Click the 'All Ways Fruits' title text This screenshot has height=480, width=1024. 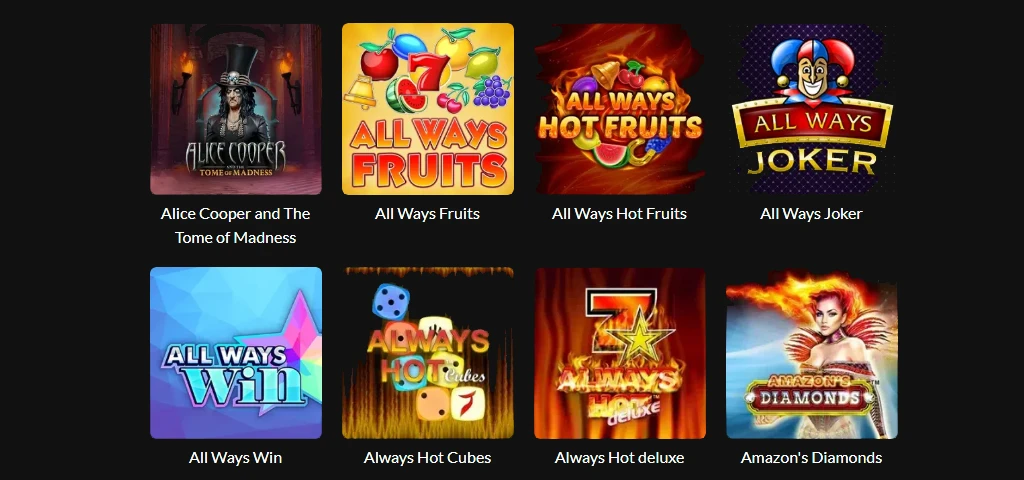(428, 214)
